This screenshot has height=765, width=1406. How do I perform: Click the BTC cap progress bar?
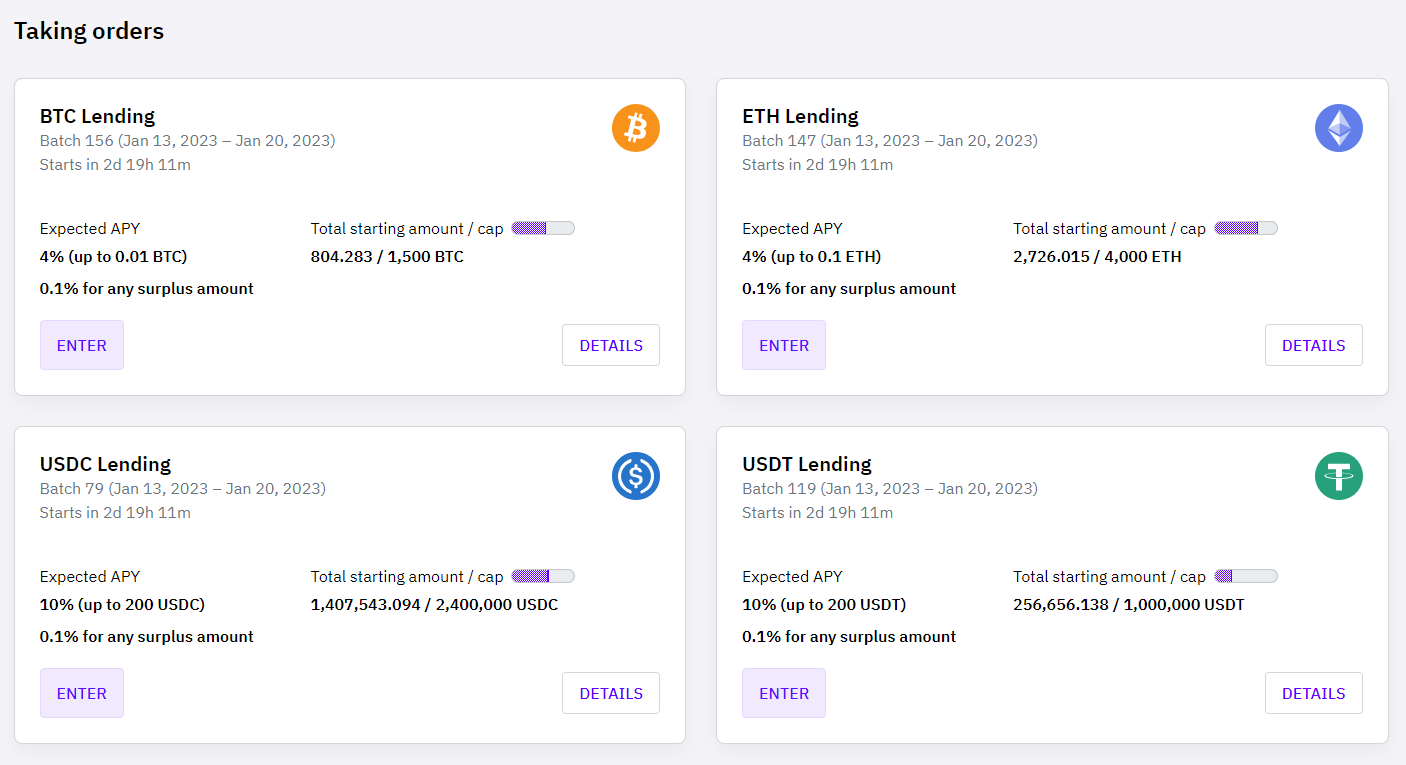click(x=542, y=227)
